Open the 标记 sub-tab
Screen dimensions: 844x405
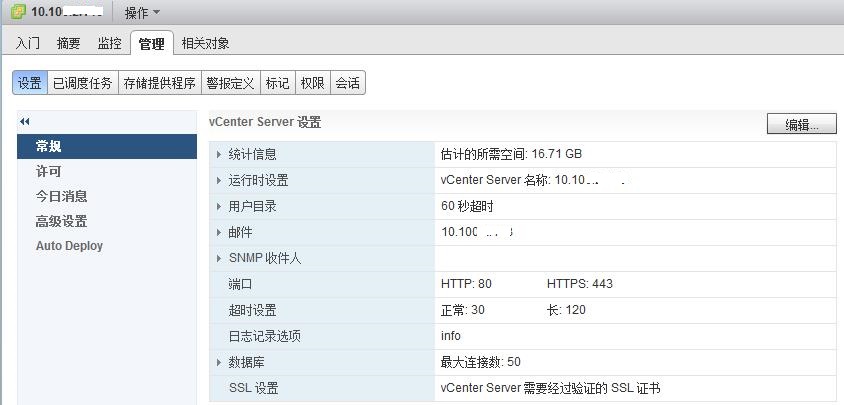click(x=278, y=83)
